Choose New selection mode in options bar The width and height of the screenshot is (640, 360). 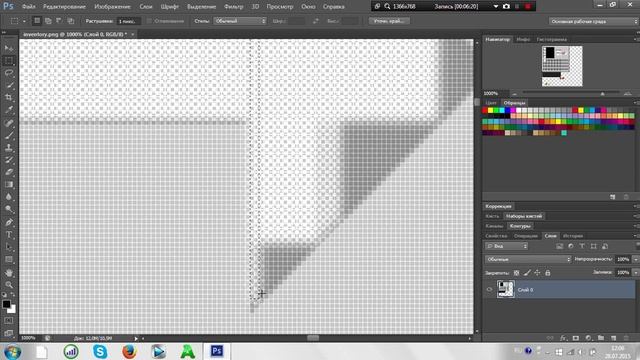pos(37,21)
